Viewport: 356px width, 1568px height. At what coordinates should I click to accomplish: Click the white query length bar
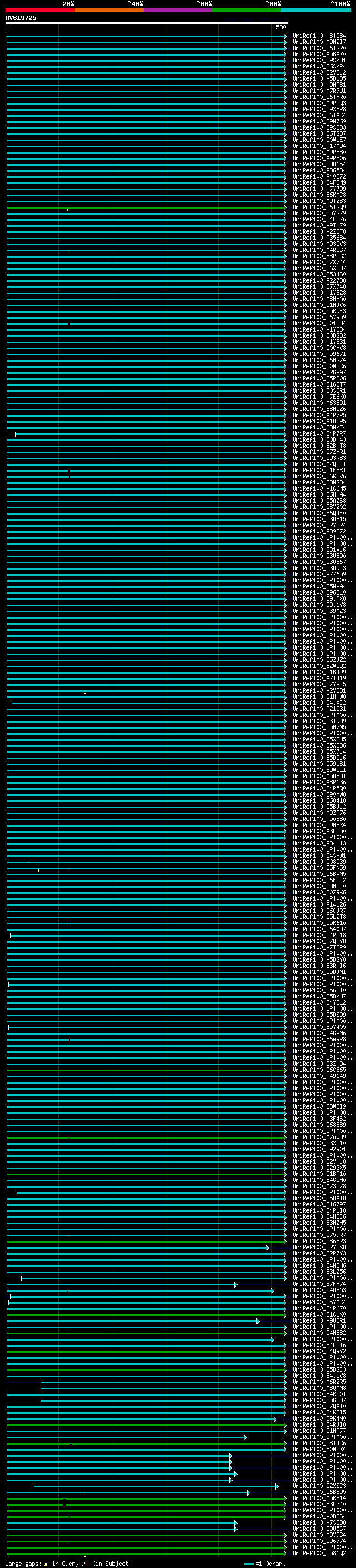coord(147,22)
